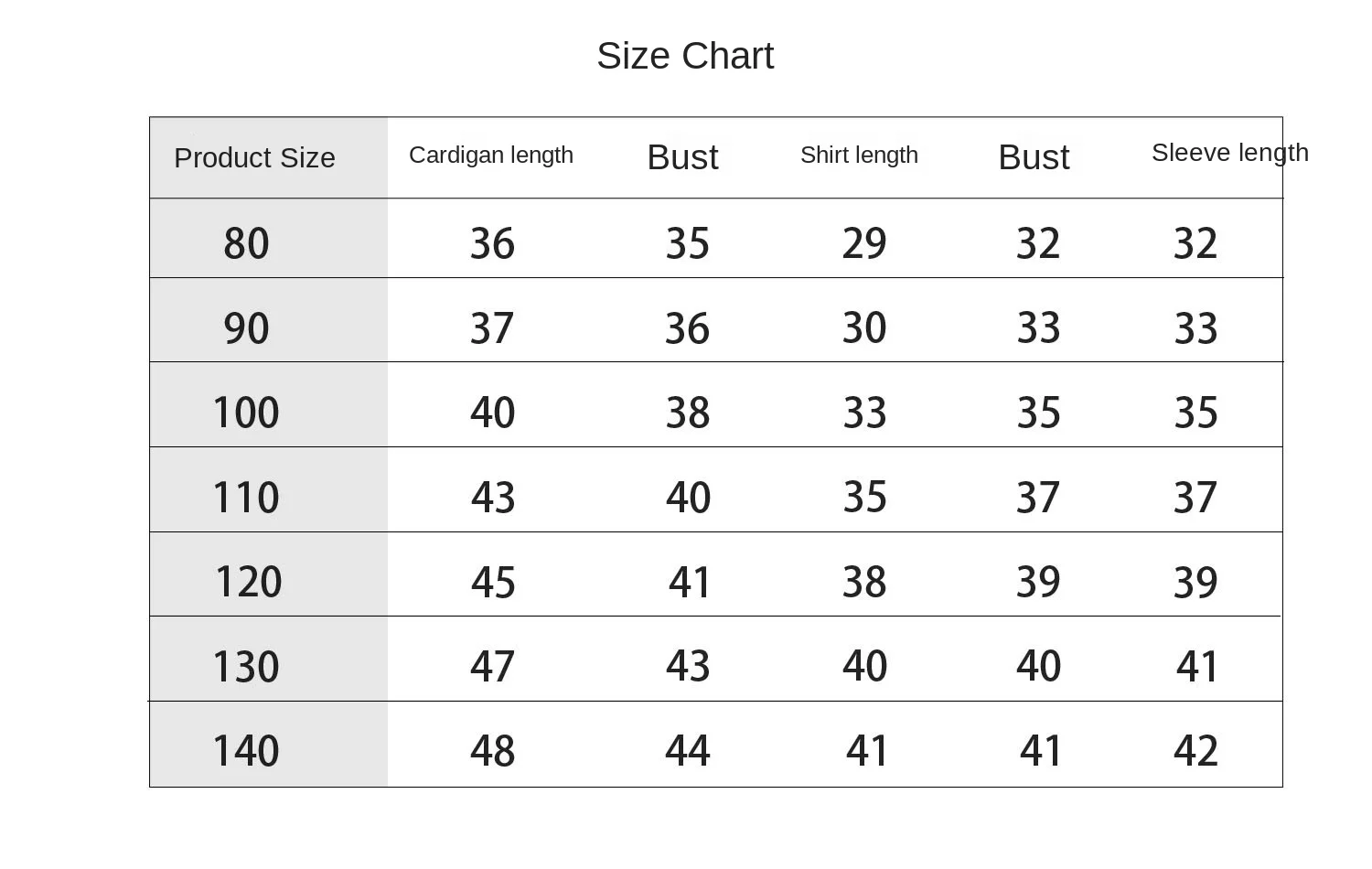Viewport: 1372px width, 869px height.
Task: Select product size 140 row label
Action: pos(246,751)
